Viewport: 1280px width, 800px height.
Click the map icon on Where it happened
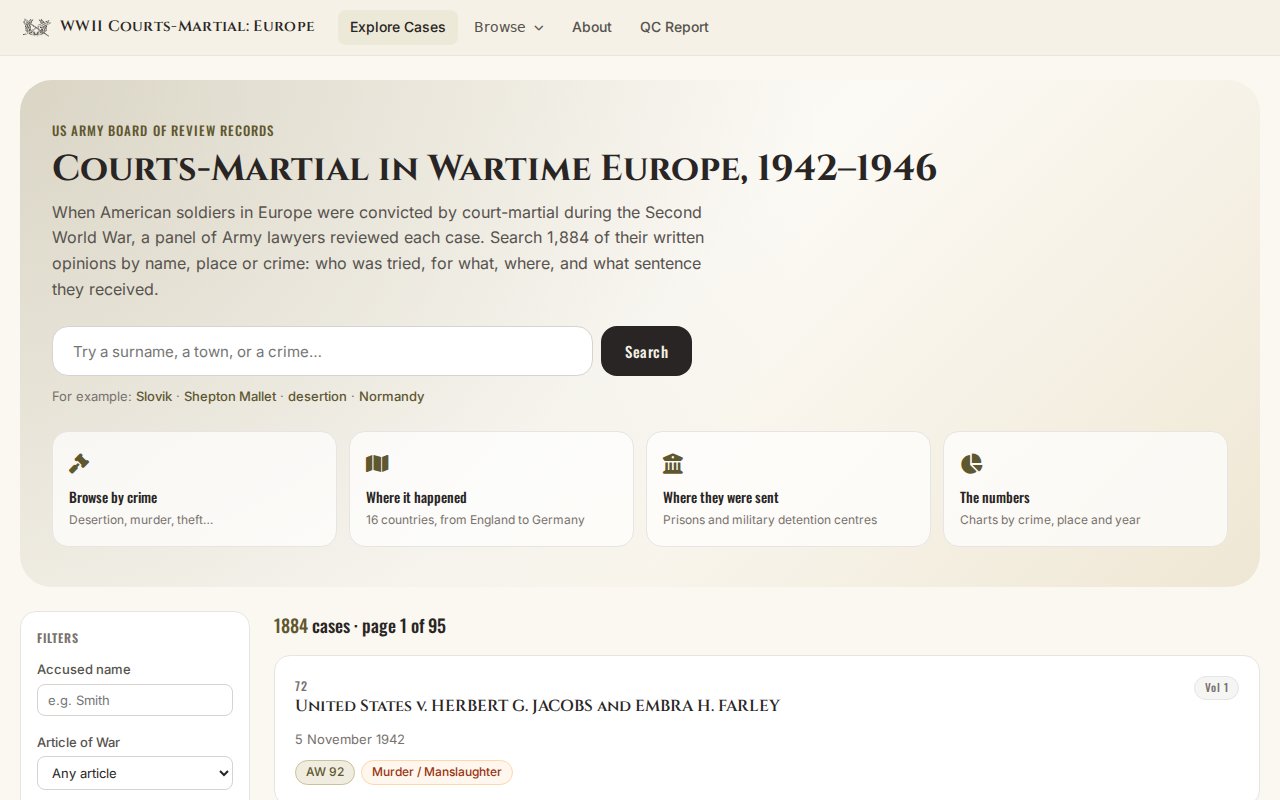point(377,463)
